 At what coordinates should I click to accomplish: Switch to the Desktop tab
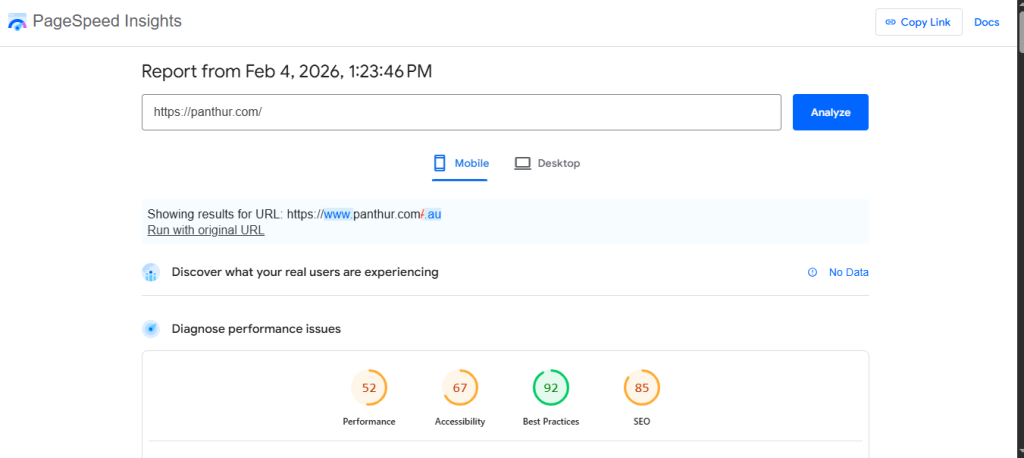[x=547, y=164]
